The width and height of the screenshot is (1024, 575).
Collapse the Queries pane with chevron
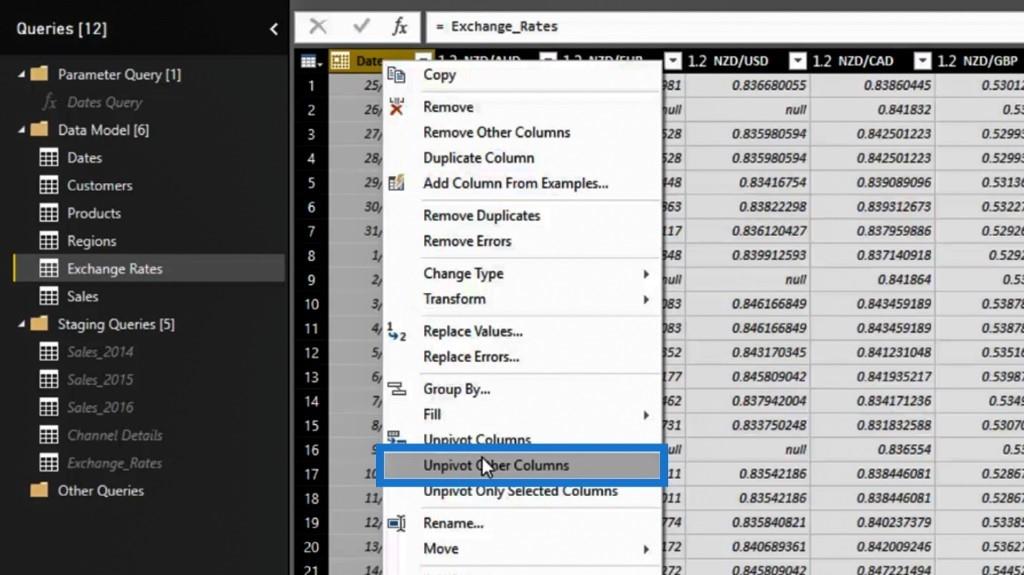[x=274, y=29]
